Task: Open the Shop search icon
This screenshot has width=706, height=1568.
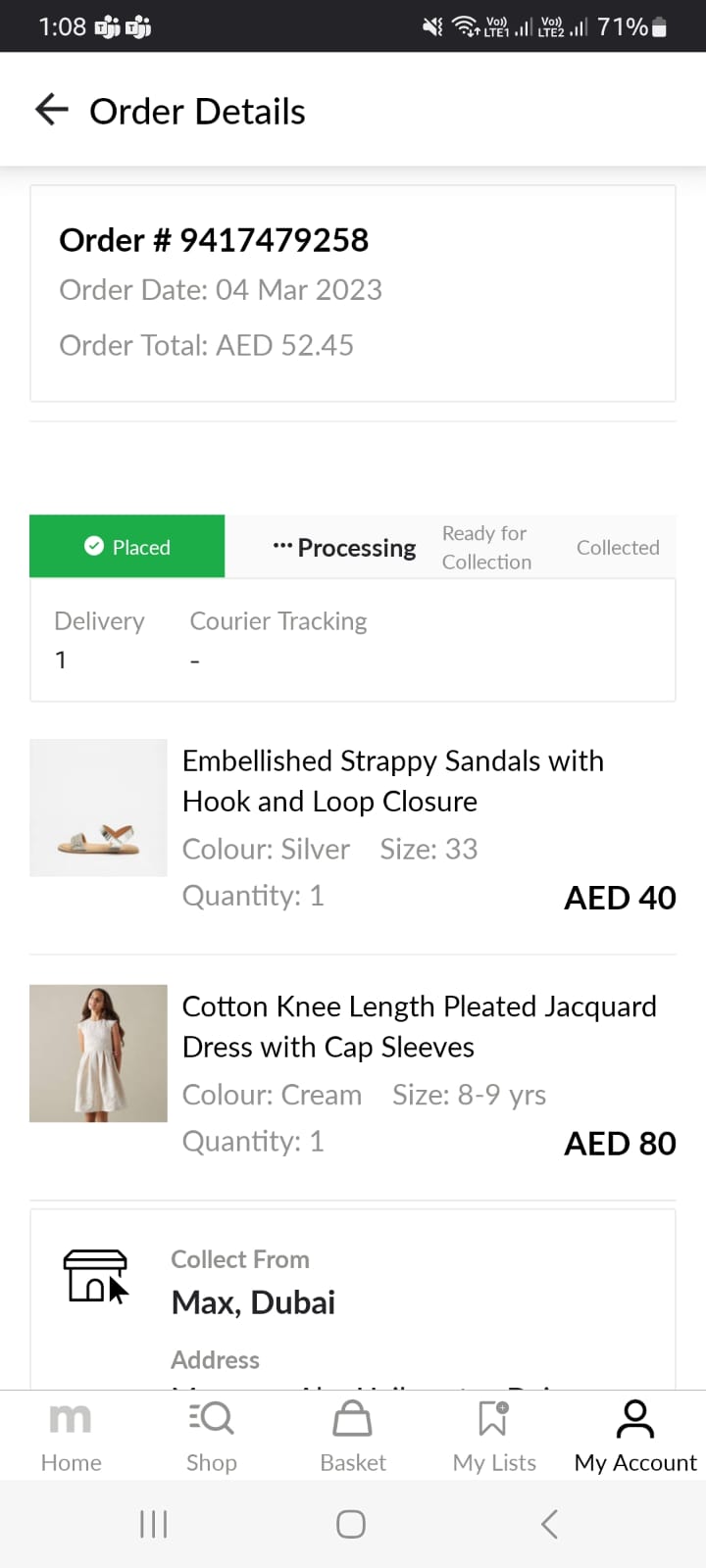Action: tap(211, 1418)
